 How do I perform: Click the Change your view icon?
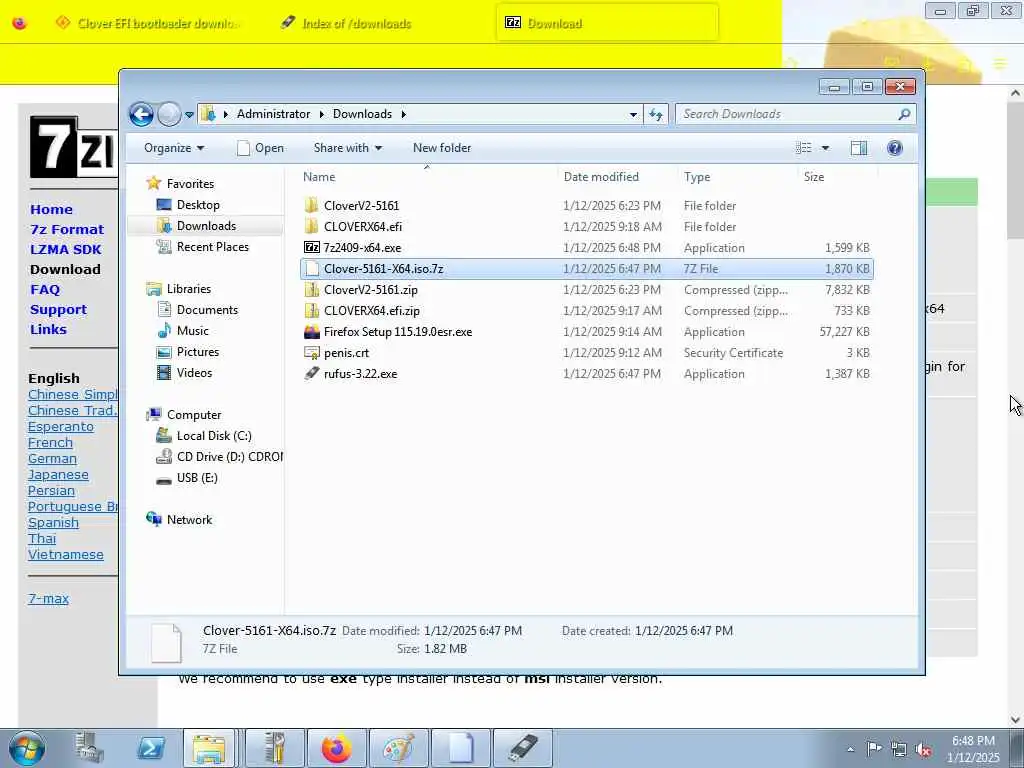[803, 148]
